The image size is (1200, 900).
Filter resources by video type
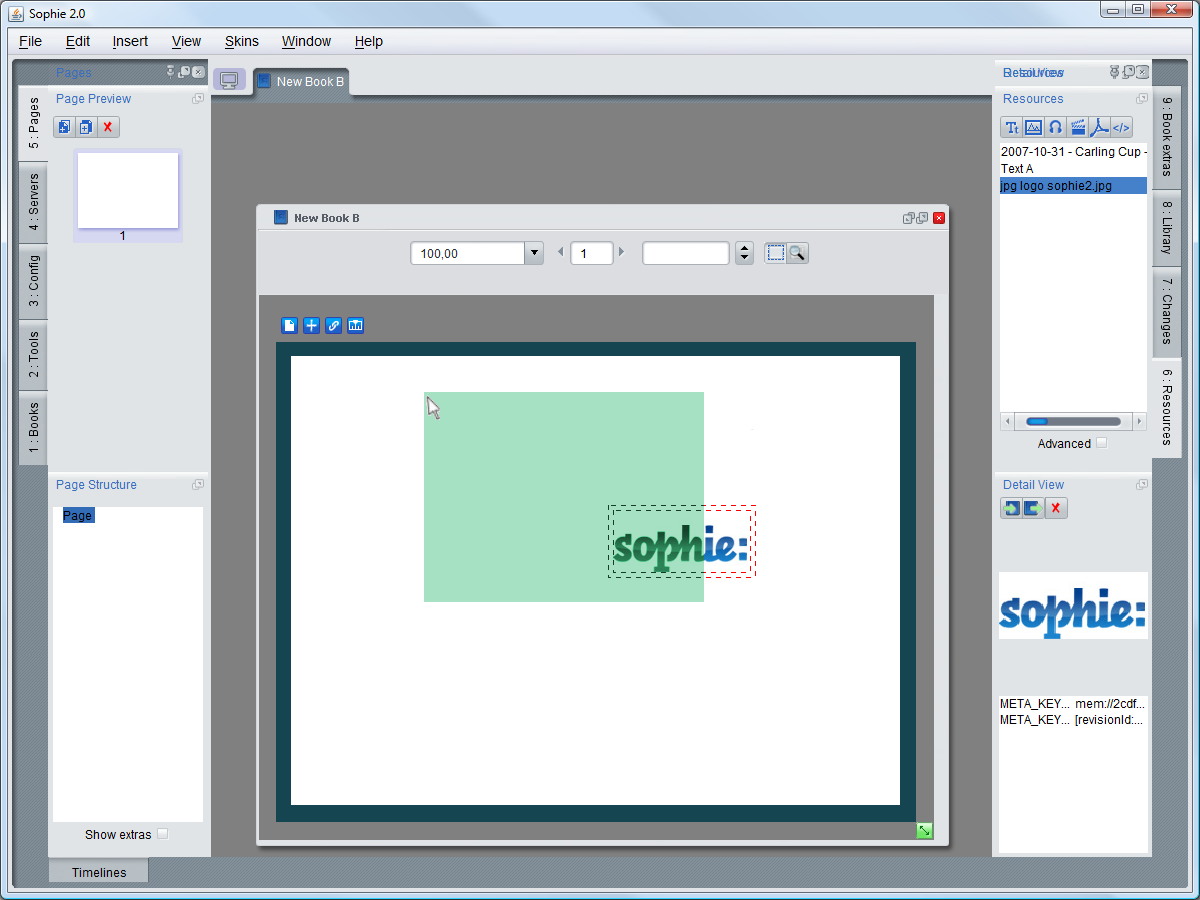point(1078,127)
